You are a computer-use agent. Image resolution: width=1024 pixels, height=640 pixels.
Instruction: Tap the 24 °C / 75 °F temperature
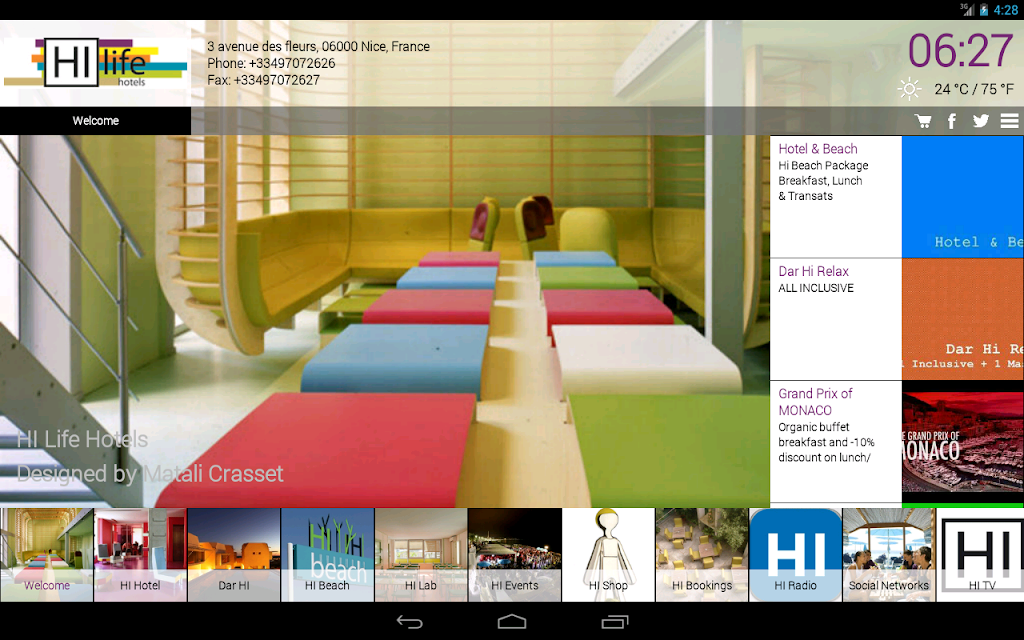pos(974,89)
